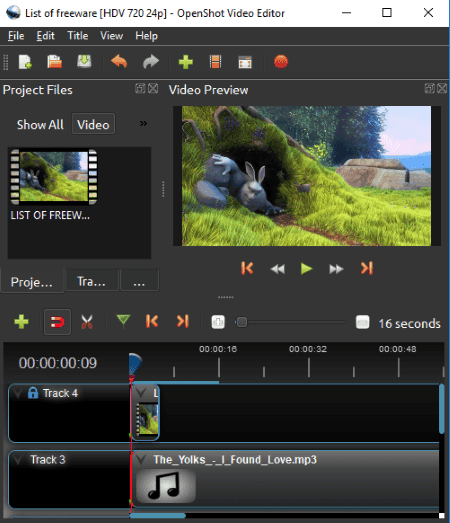Add marker with green triangle icon
450x523 pixels.
(x=123, y=322)
